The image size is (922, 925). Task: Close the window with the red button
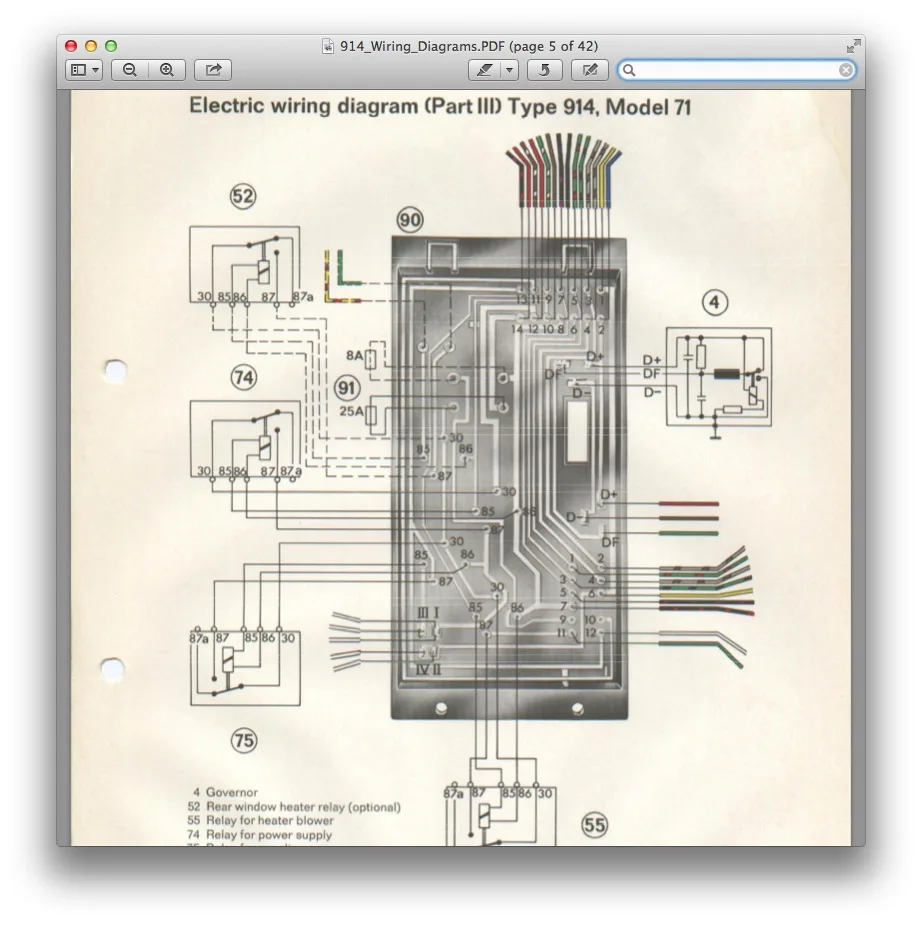point(71,46)
